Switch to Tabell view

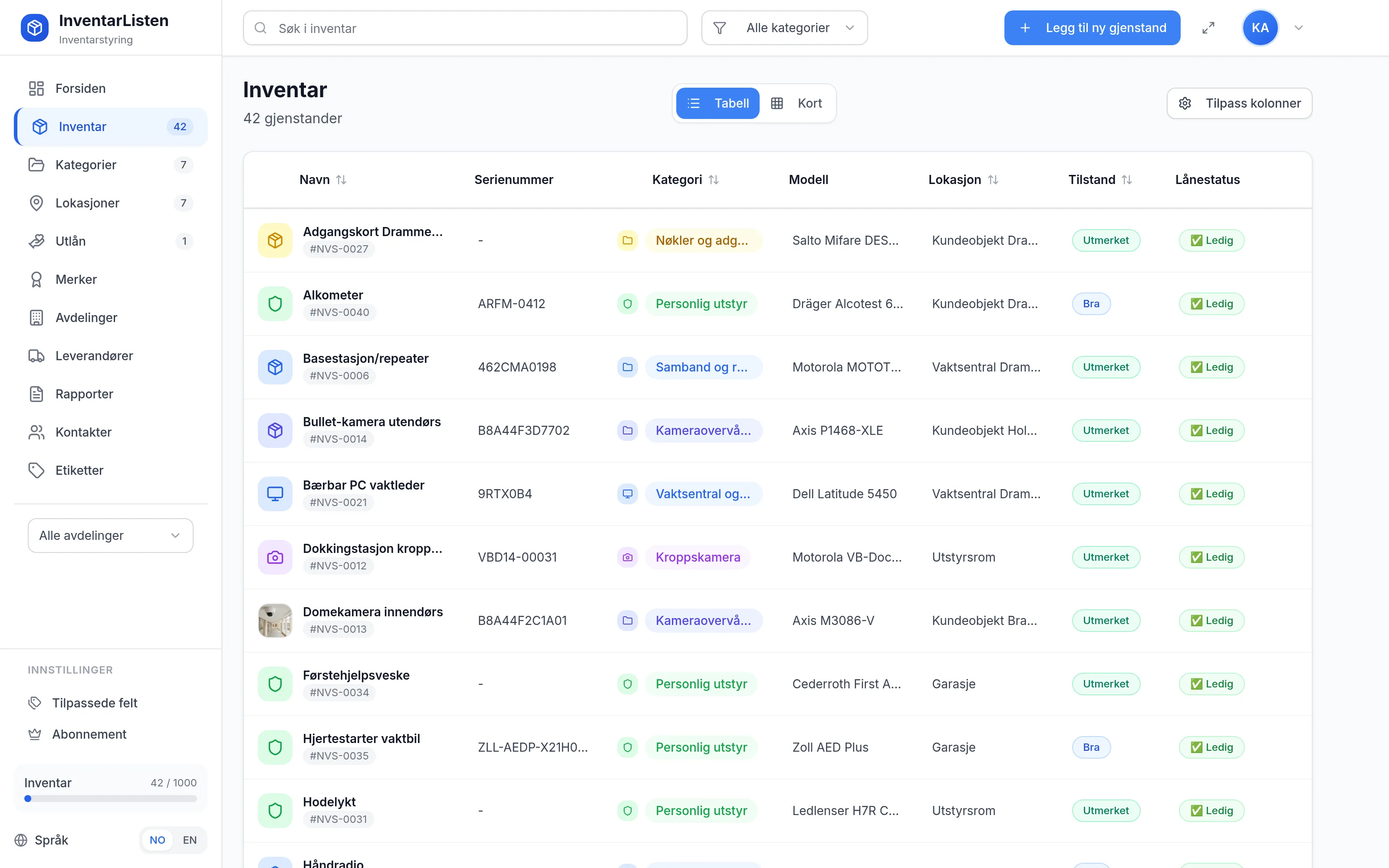point(718,103)
